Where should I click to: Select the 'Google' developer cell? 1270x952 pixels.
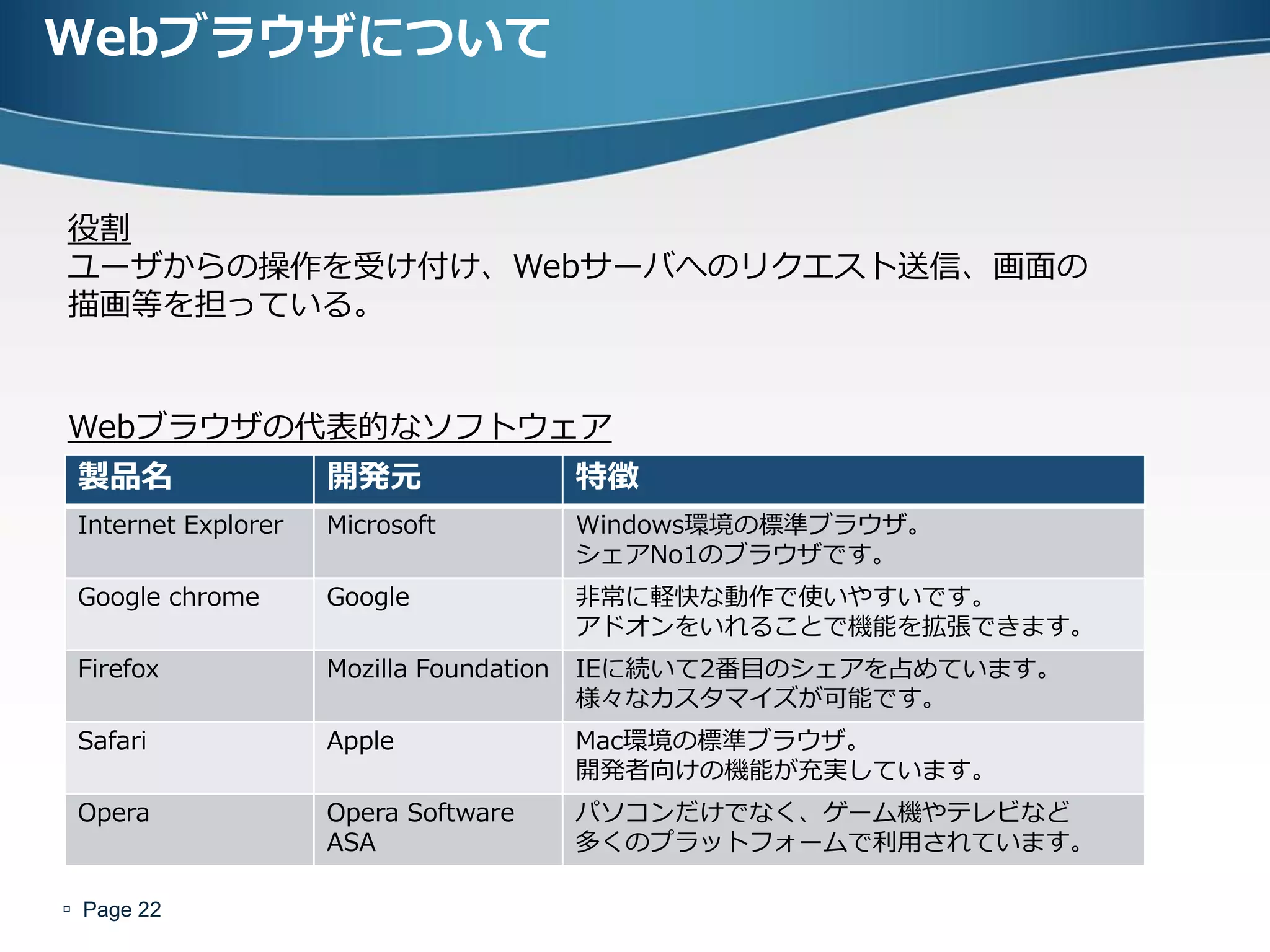[438, 614]
